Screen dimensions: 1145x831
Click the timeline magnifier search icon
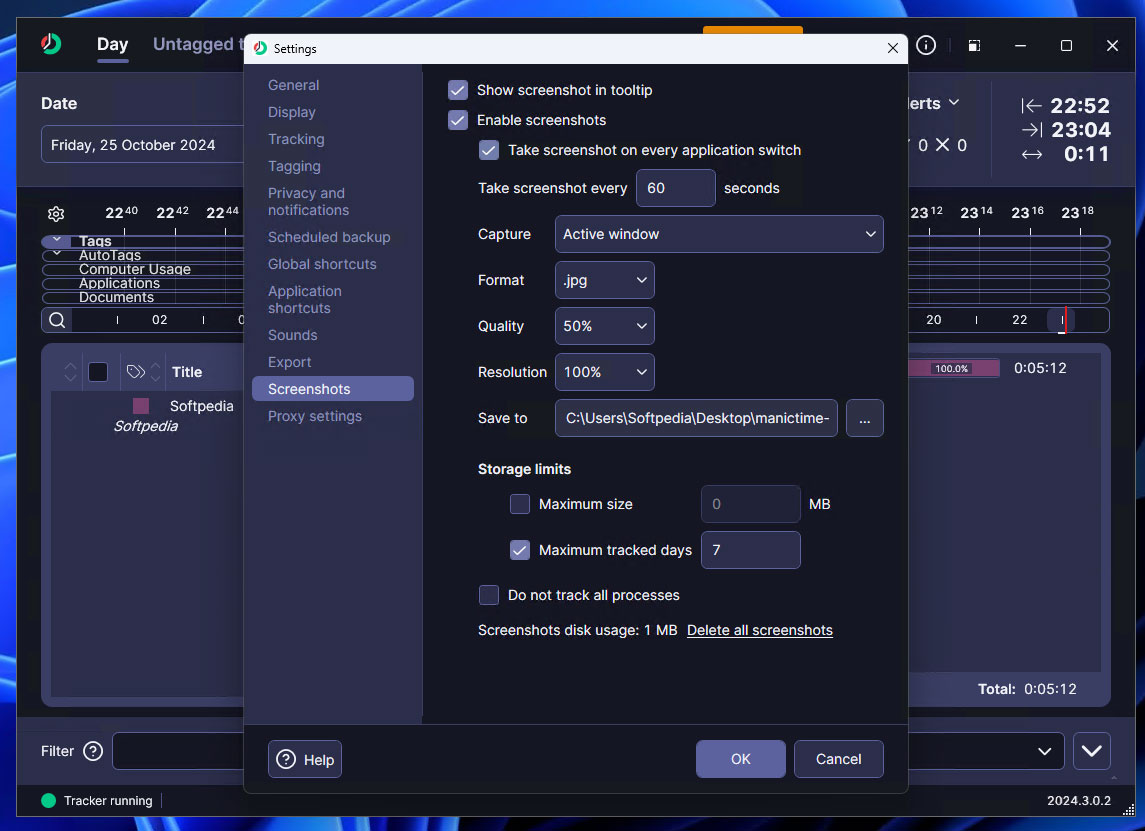(57, 320)
